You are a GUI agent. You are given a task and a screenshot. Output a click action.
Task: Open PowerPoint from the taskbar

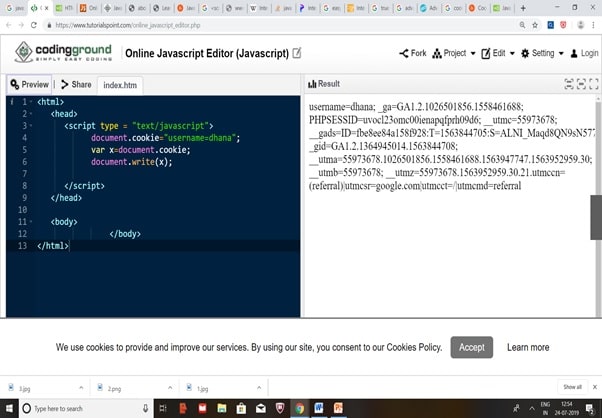pyautogui.click(x=338, y=408)
